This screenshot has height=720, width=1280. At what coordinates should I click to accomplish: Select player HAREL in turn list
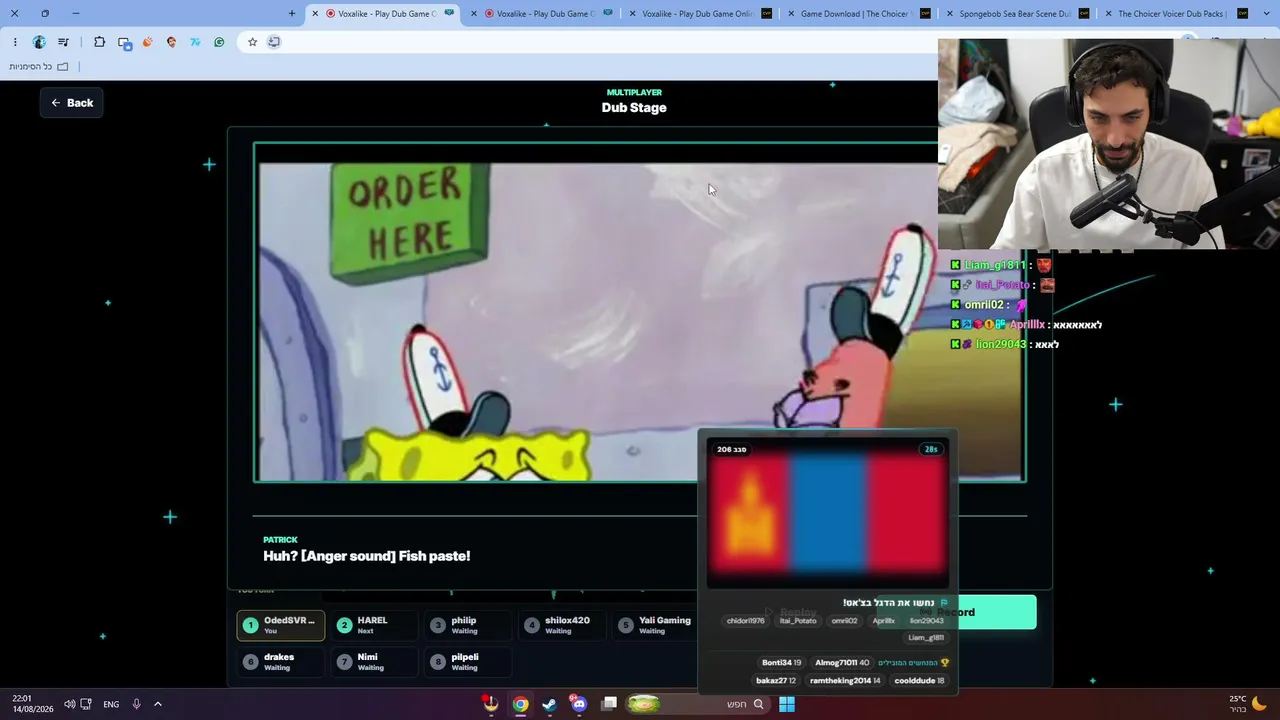[x=374, y=625]
